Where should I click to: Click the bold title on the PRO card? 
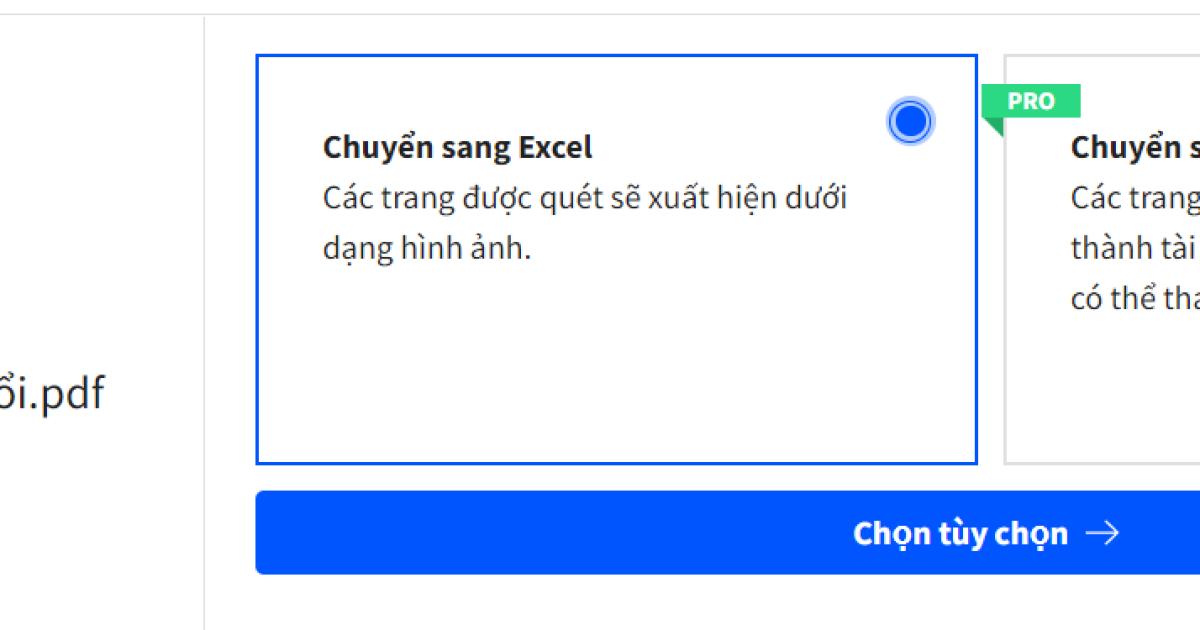(x=1133, y=147)
